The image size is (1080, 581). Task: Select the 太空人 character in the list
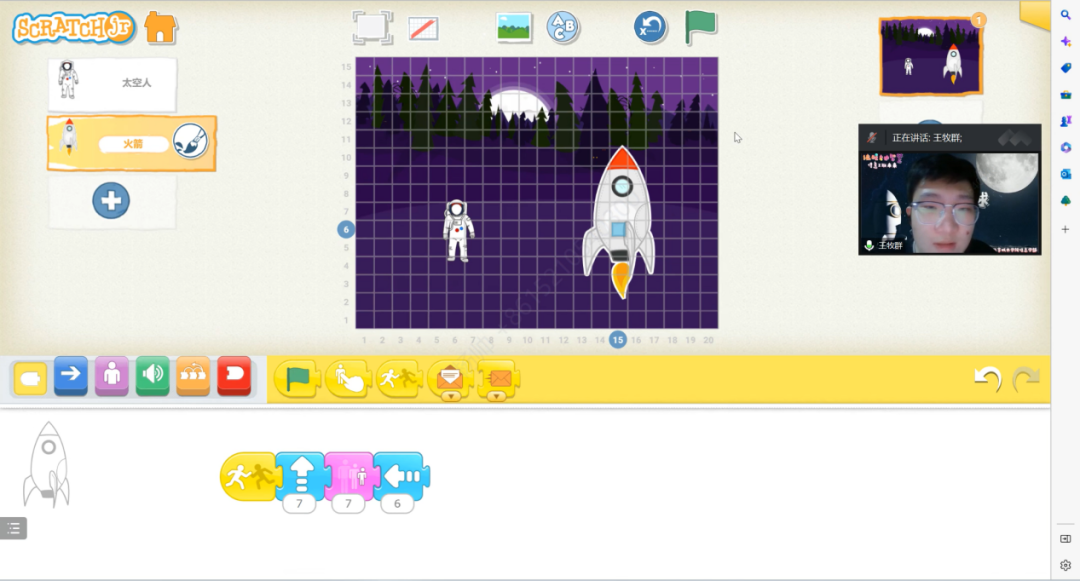pyautogui.click(x=112, y=83)
